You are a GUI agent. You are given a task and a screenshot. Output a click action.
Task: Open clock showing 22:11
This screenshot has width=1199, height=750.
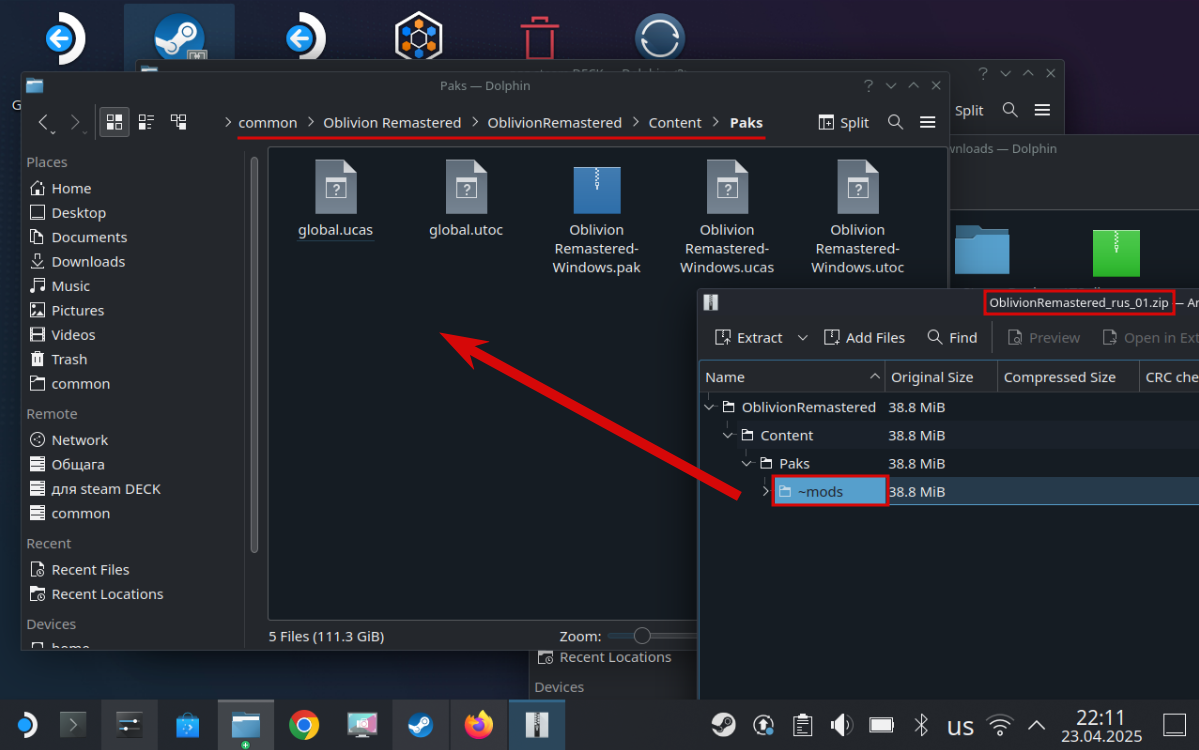click(1101, 726)
